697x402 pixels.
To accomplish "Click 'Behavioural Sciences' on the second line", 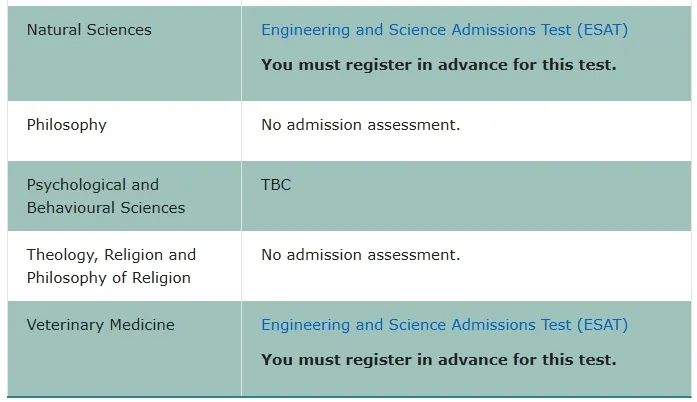I will point(105,208).
